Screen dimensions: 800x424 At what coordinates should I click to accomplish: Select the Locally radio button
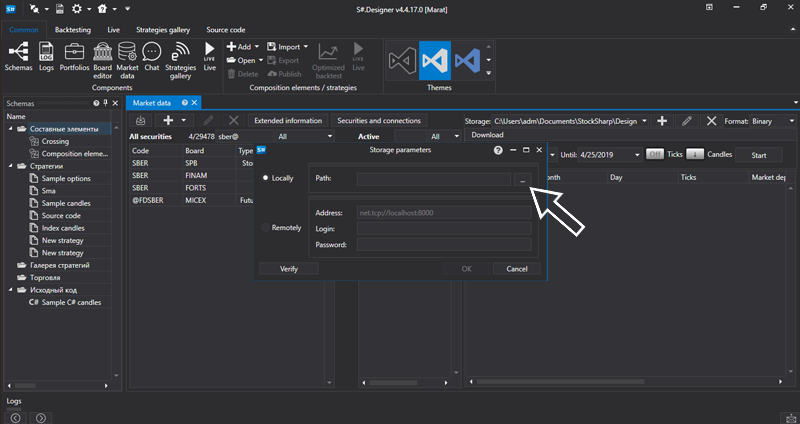pos(265,178)
